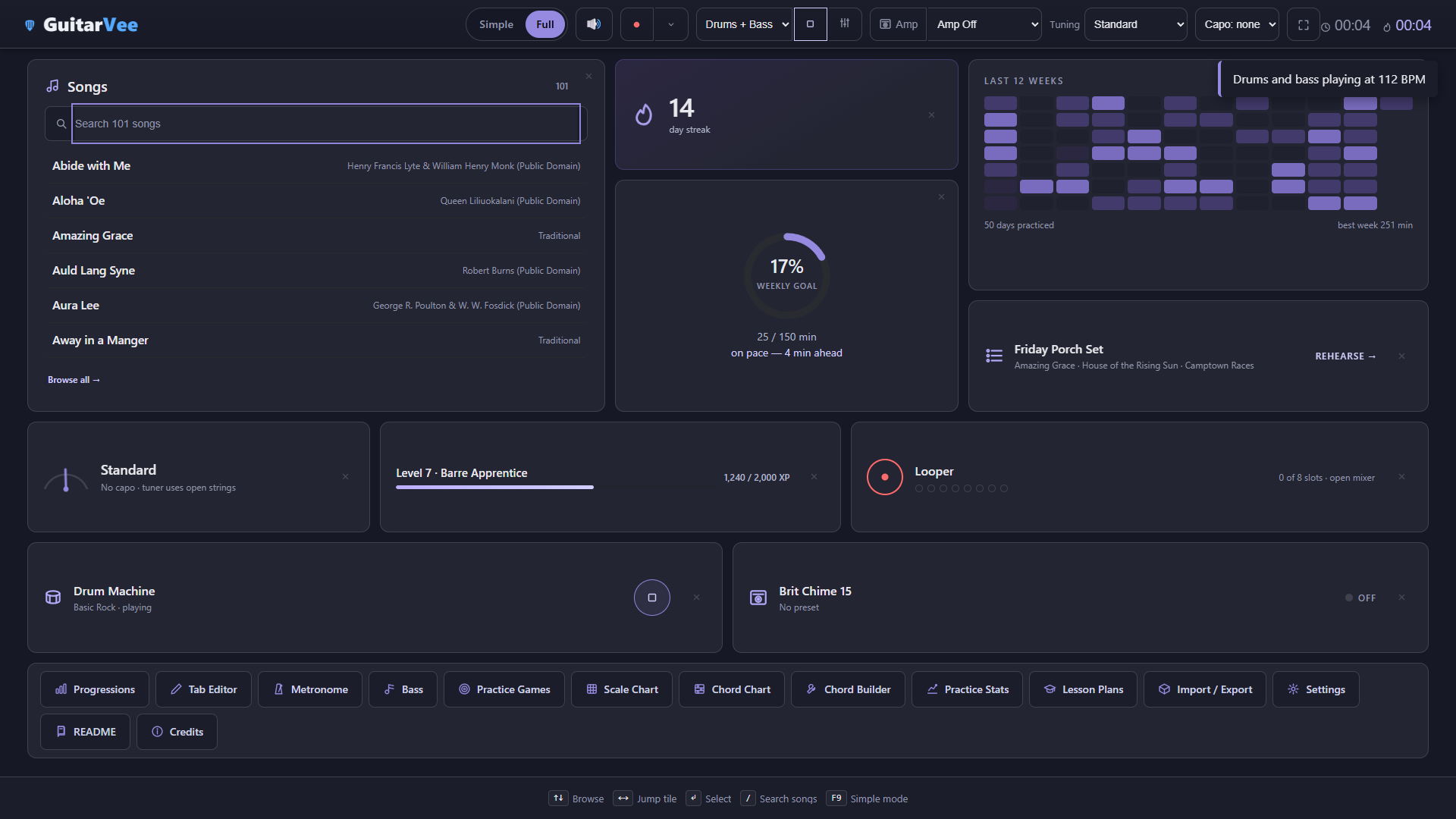Switch to Simple mode
This screenshot has height=819, width=1456.
(x=496, y=24)
